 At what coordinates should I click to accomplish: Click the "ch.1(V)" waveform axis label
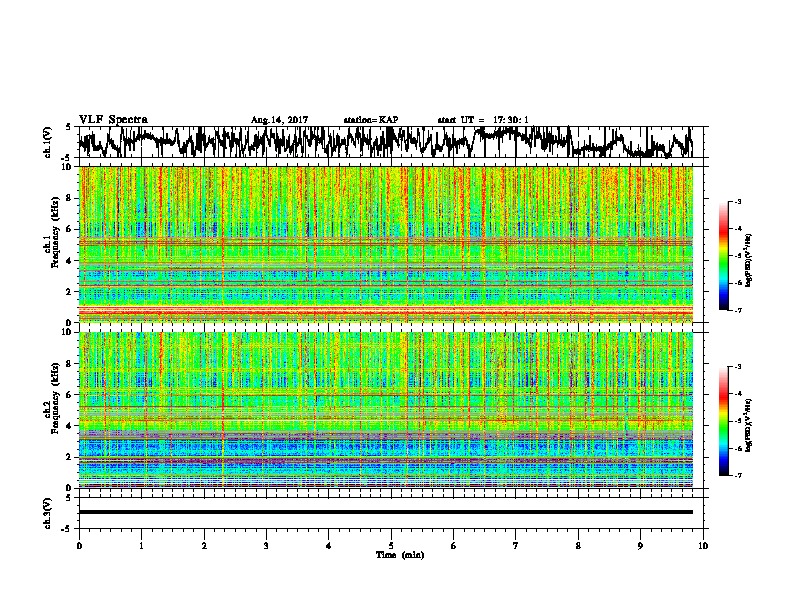(47, 142)
